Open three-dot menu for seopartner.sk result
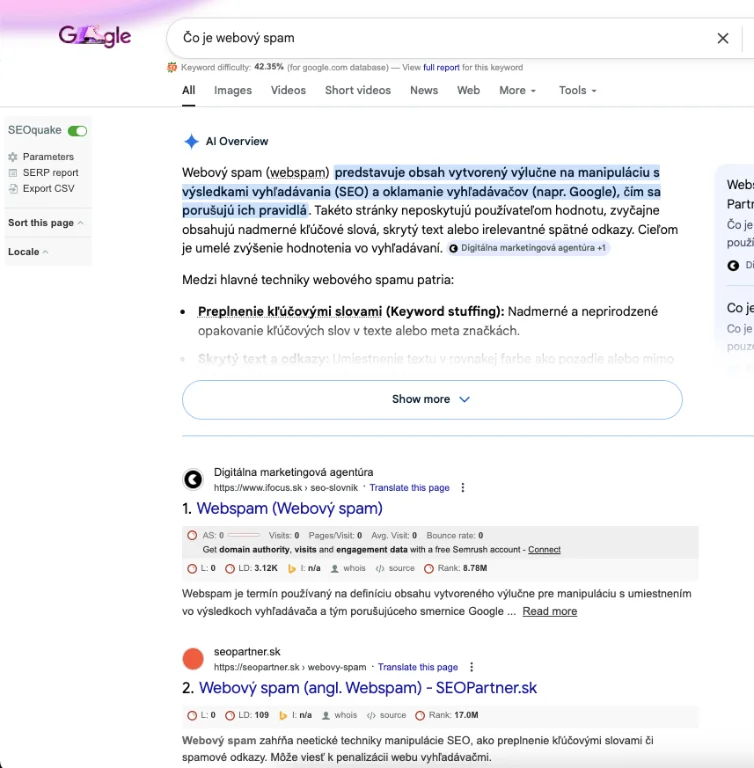The height and width of the screenshot is (768, 754). pos(471,667)
